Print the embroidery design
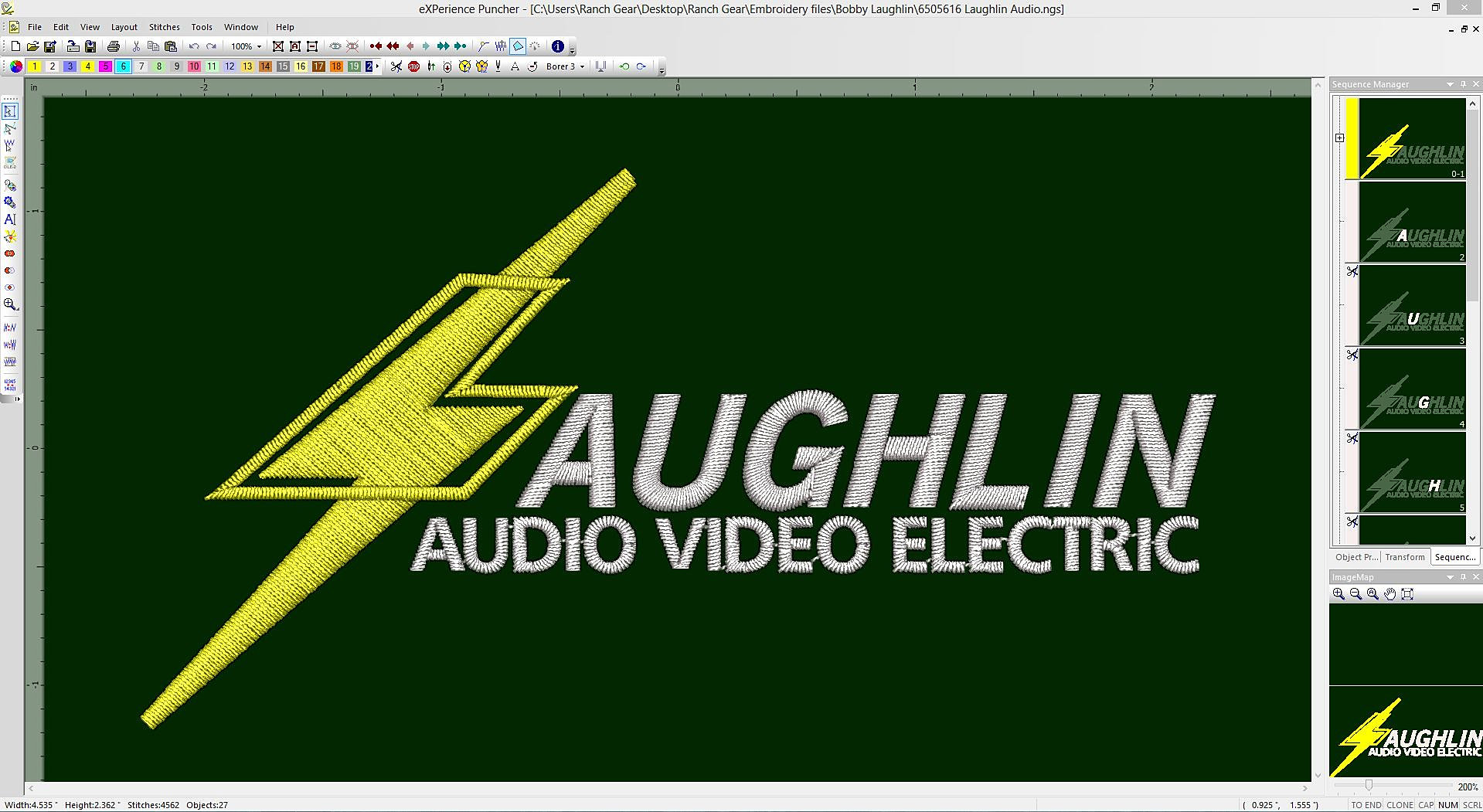This screenshot has height=812, width=1483. coord(114,46)
